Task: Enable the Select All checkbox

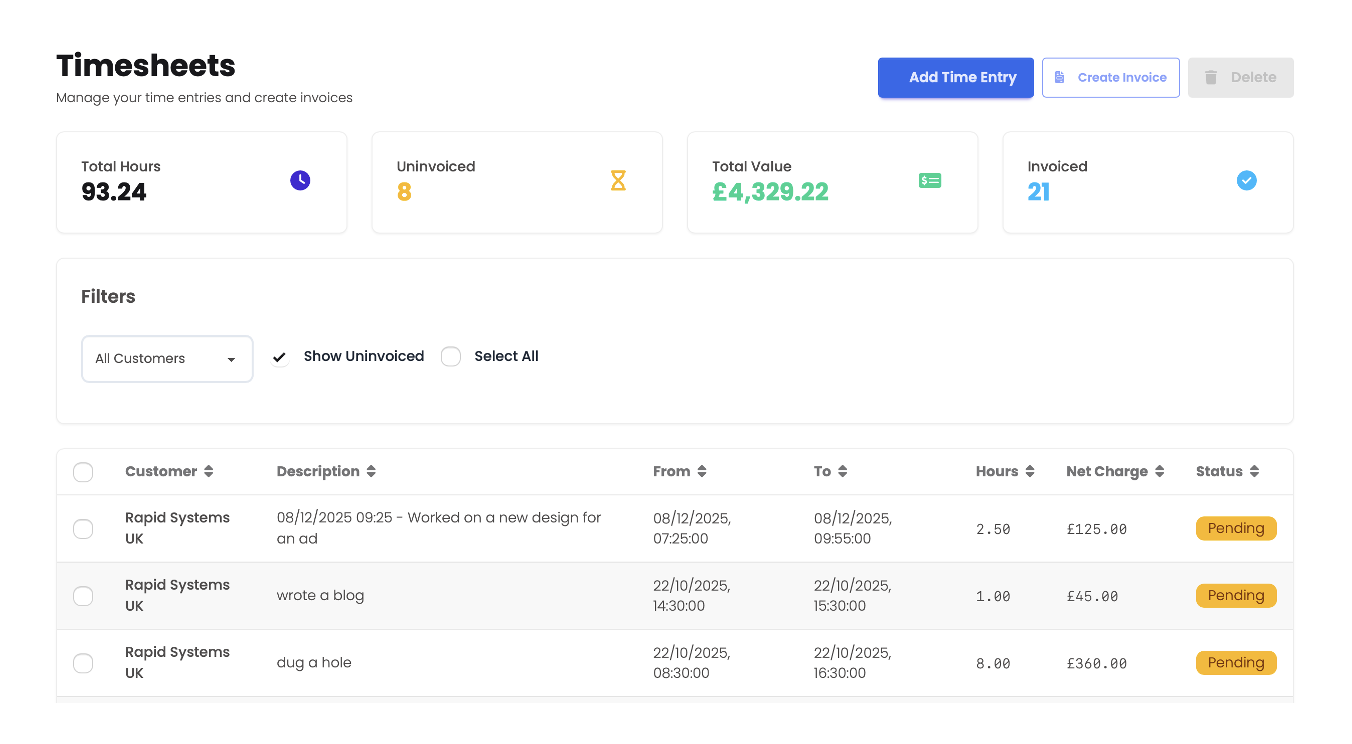Action: [451, 357]
